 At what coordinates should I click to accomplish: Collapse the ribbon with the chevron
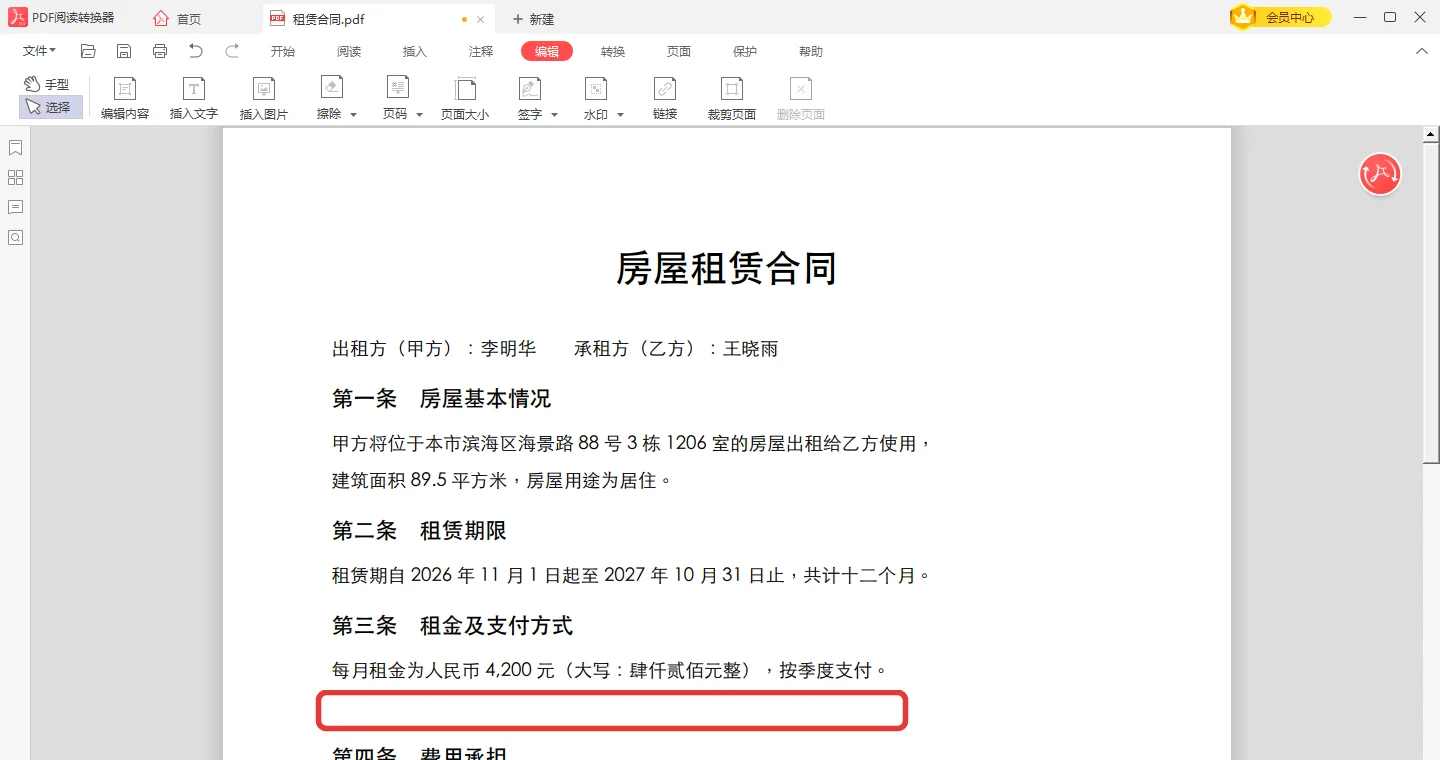(1421, 51)
